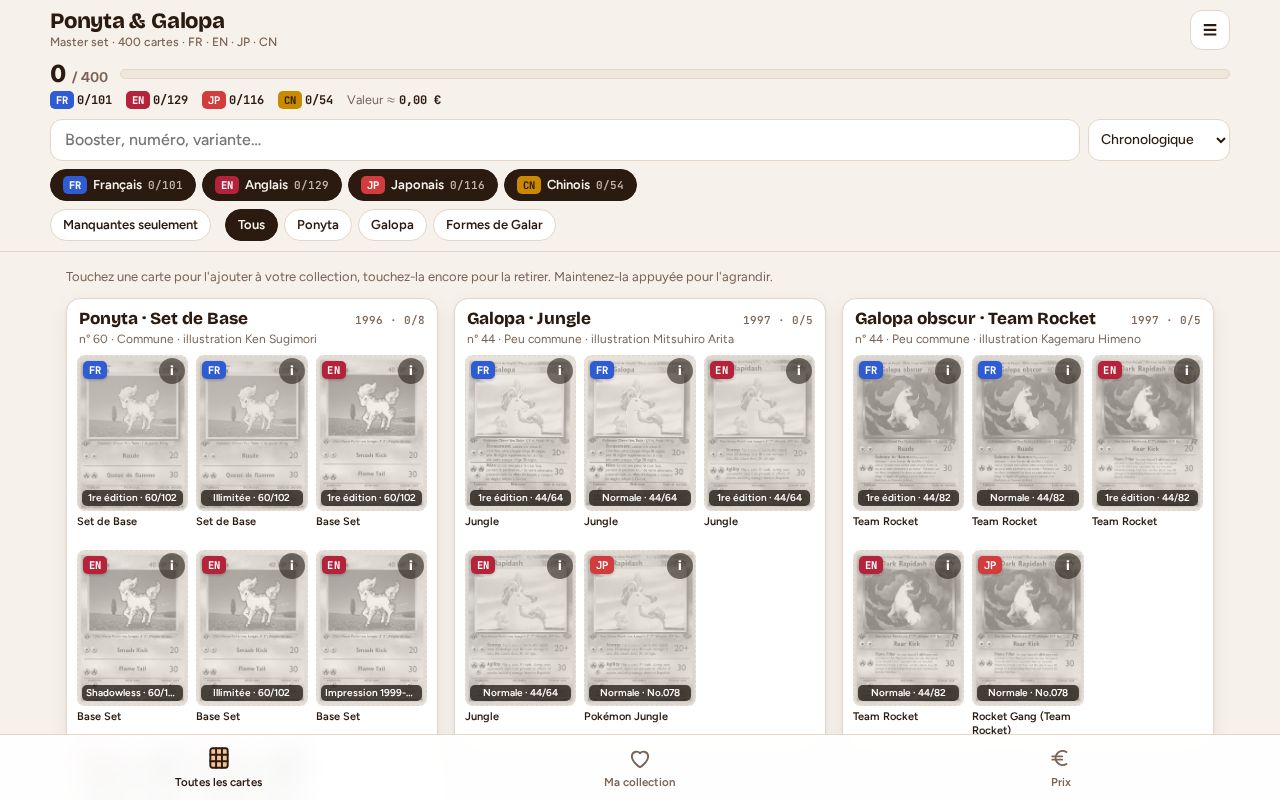Show info for Dark Rapidash EN 1re édition
This screenshot has height=800, width=1280.
click(1187, 371)
